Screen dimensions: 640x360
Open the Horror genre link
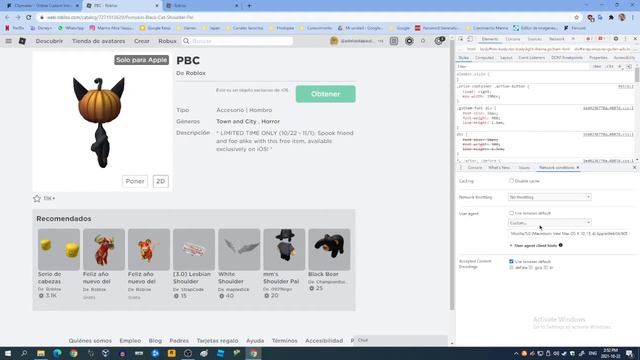click(271, 122)
